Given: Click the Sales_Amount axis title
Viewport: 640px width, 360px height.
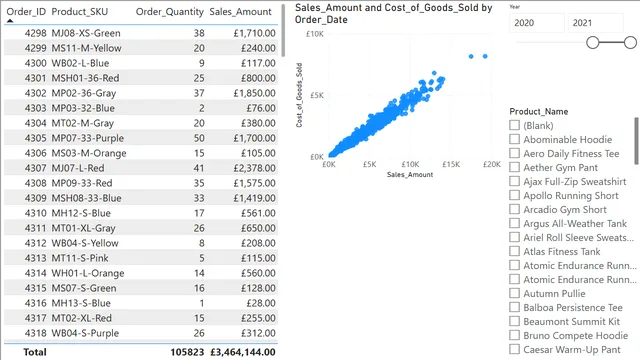Looking at the screenshot, I should point(410,175).
